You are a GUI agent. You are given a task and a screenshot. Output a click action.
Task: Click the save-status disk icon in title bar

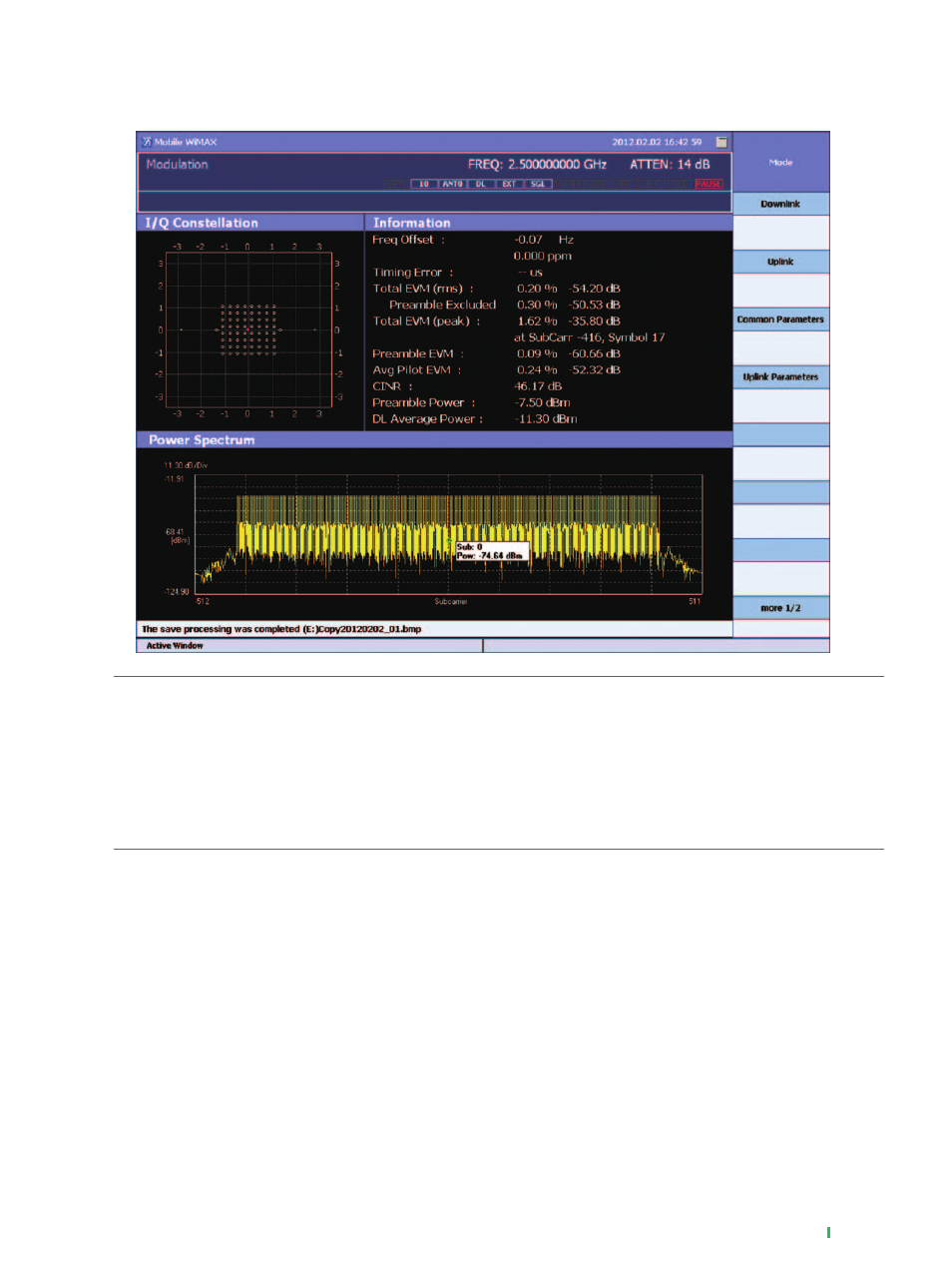click(x=721, y=142)
